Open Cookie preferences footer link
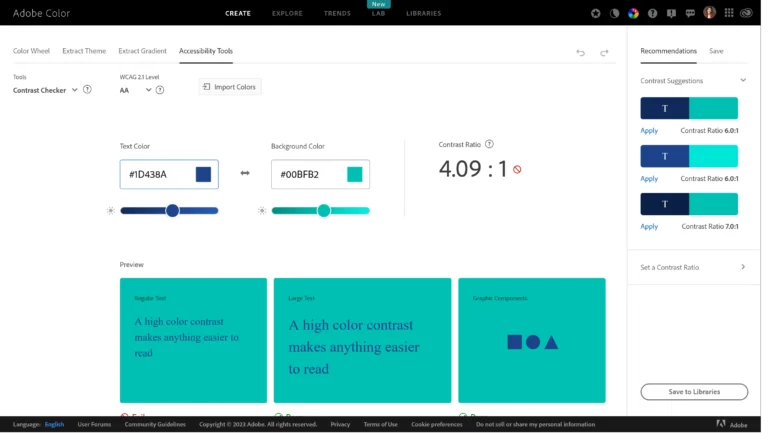This screenshot has width=768, height=436. point(439,427)
